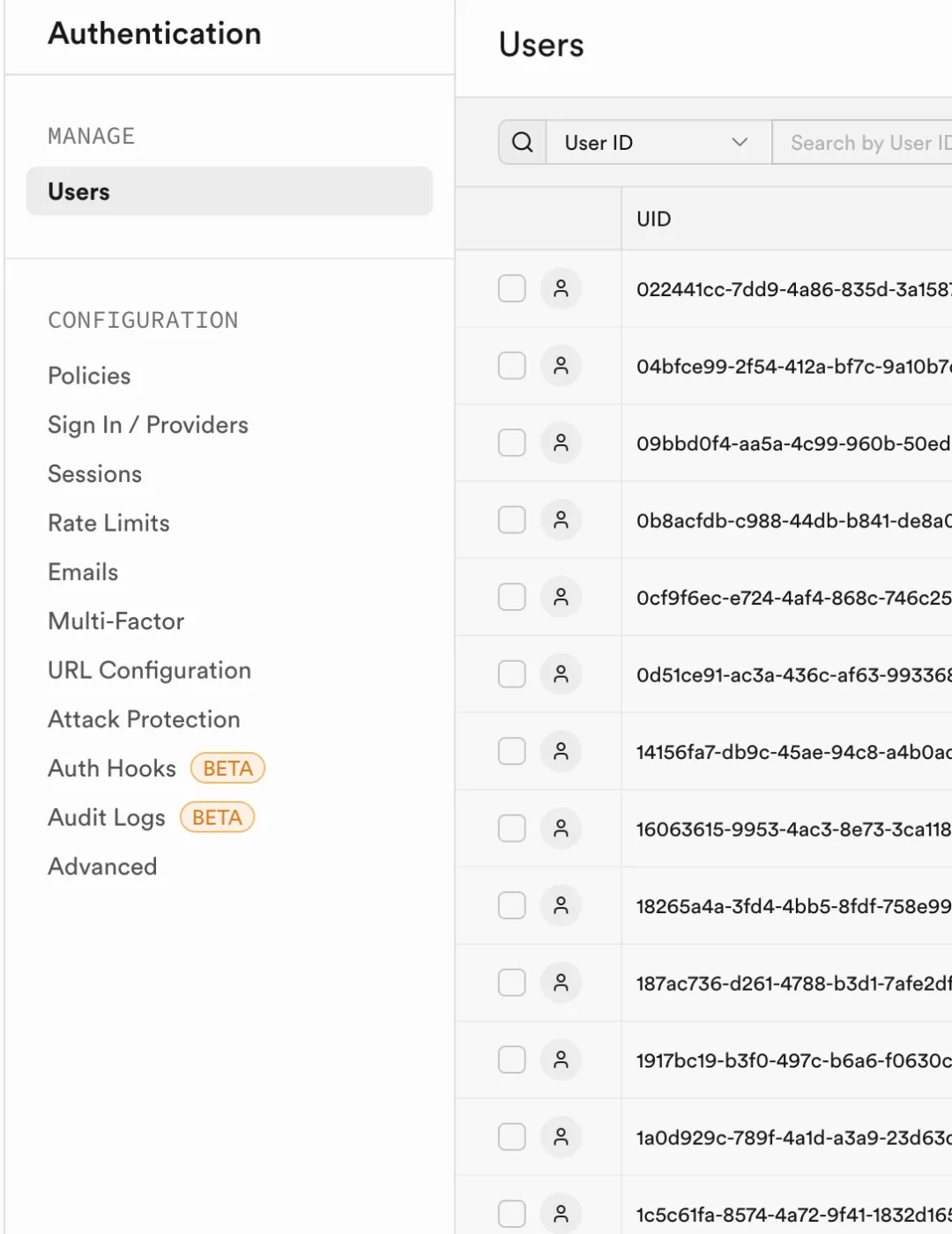Open Users in the Manage section
Image resolution: width=952 pixels, height=1234 pixels.
pyautogui.click(x=229, y=191)
